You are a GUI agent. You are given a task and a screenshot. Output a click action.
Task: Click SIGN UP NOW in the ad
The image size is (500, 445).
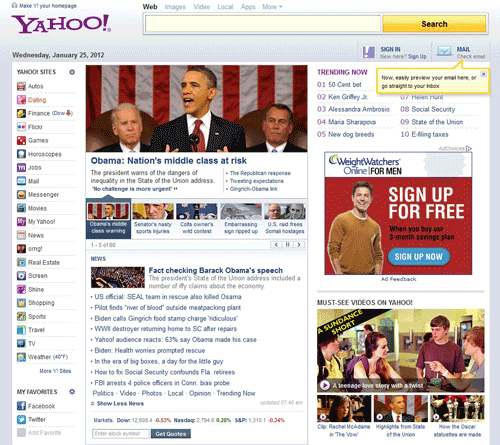(419, 257)
